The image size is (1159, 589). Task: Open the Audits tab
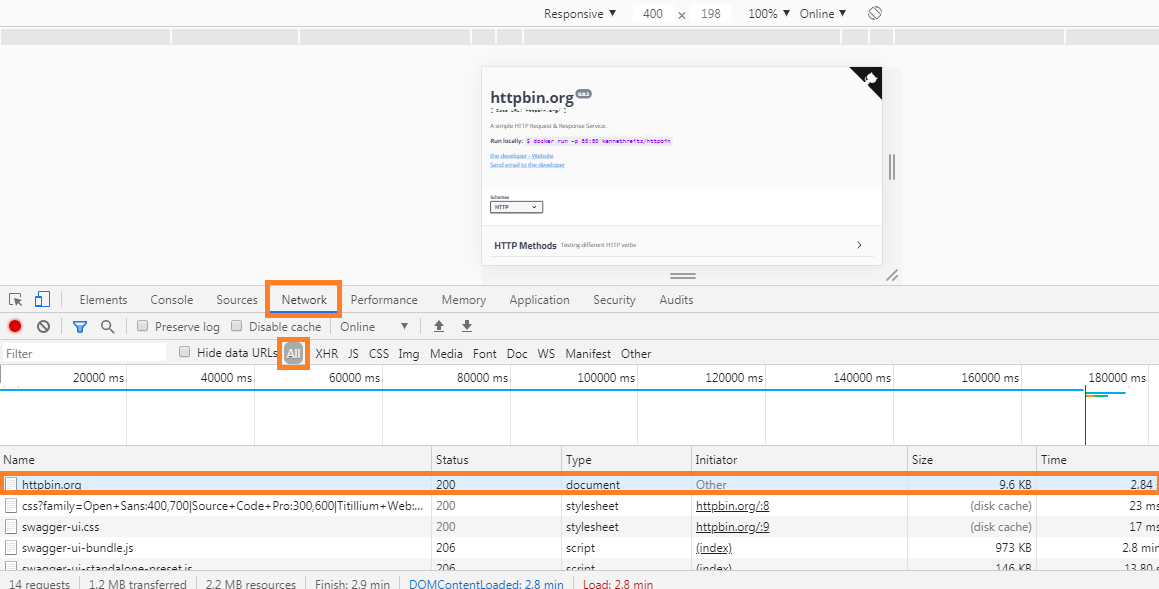[x=676, y=299]
